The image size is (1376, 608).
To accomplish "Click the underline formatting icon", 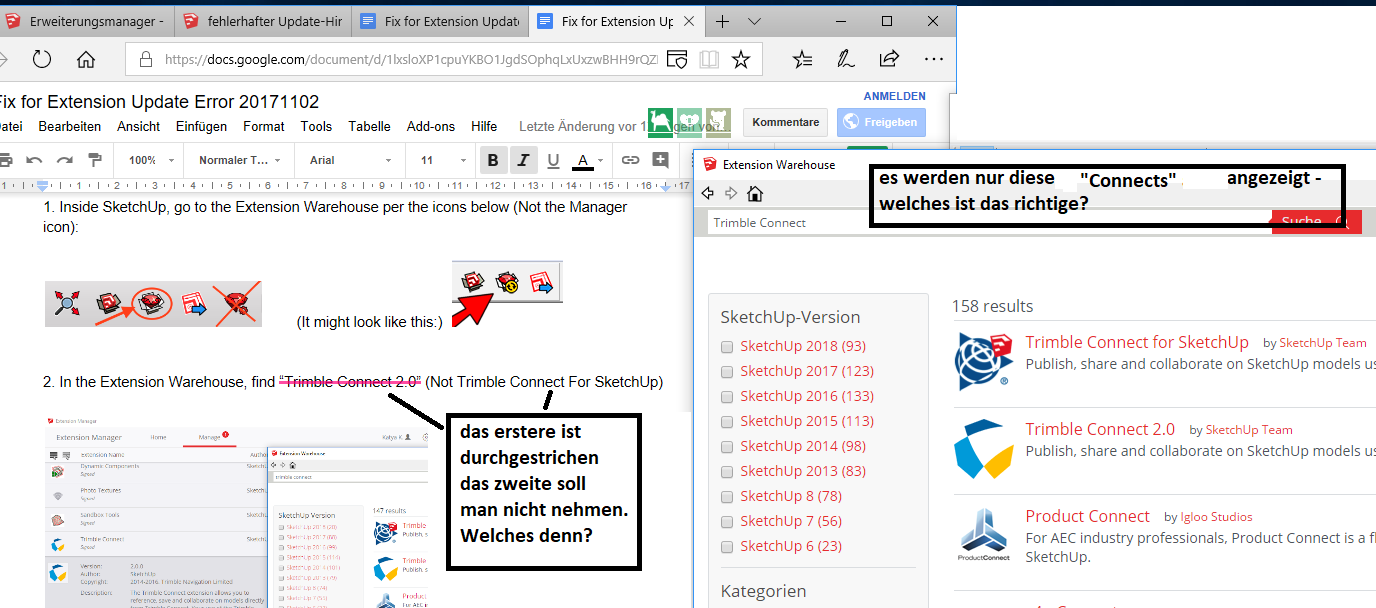I will pyautogui.click(x=553, y=160).
